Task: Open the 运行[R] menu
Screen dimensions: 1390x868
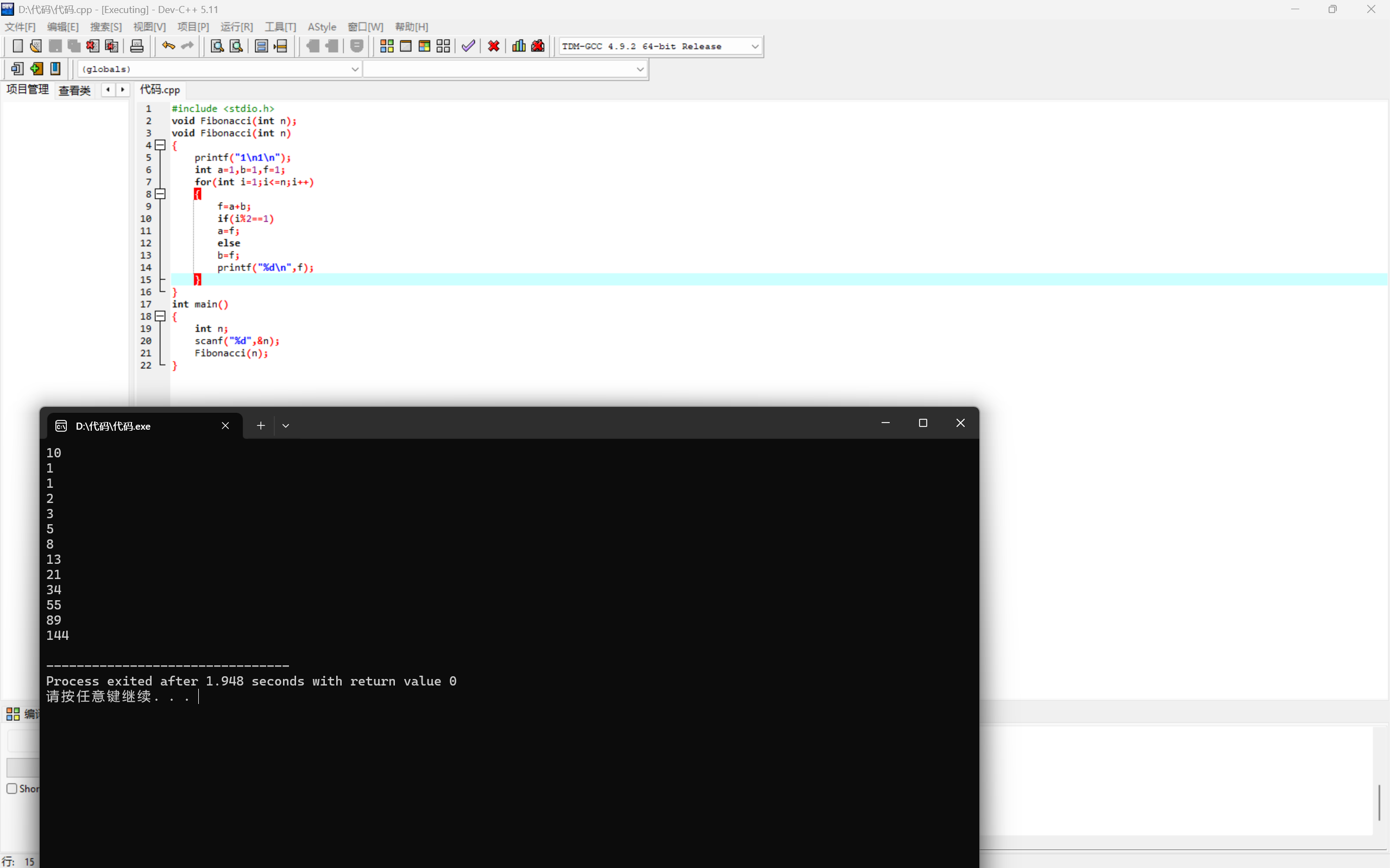Action: pos(236,27)
